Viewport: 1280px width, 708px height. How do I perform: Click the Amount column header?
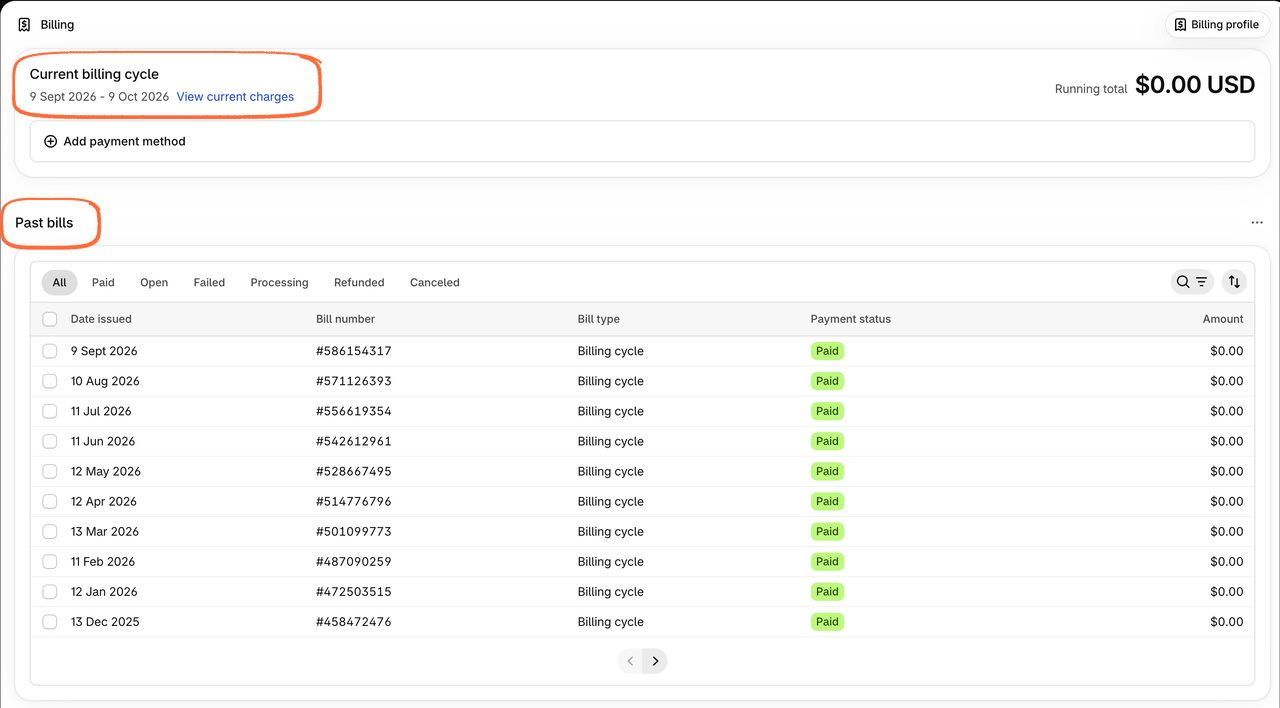coord(1223,319)
